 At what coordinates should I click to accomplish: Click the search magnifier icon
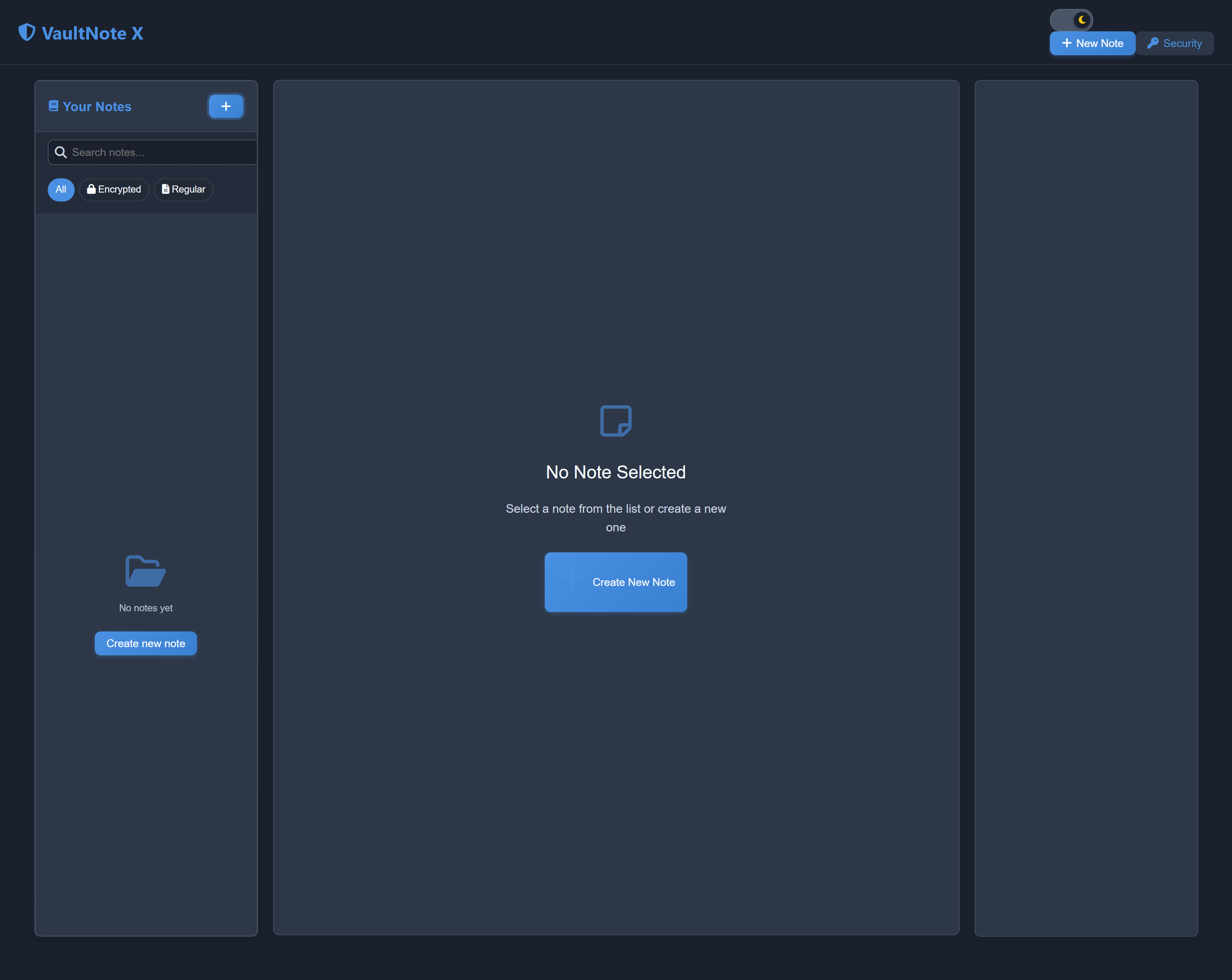[60, 153]
